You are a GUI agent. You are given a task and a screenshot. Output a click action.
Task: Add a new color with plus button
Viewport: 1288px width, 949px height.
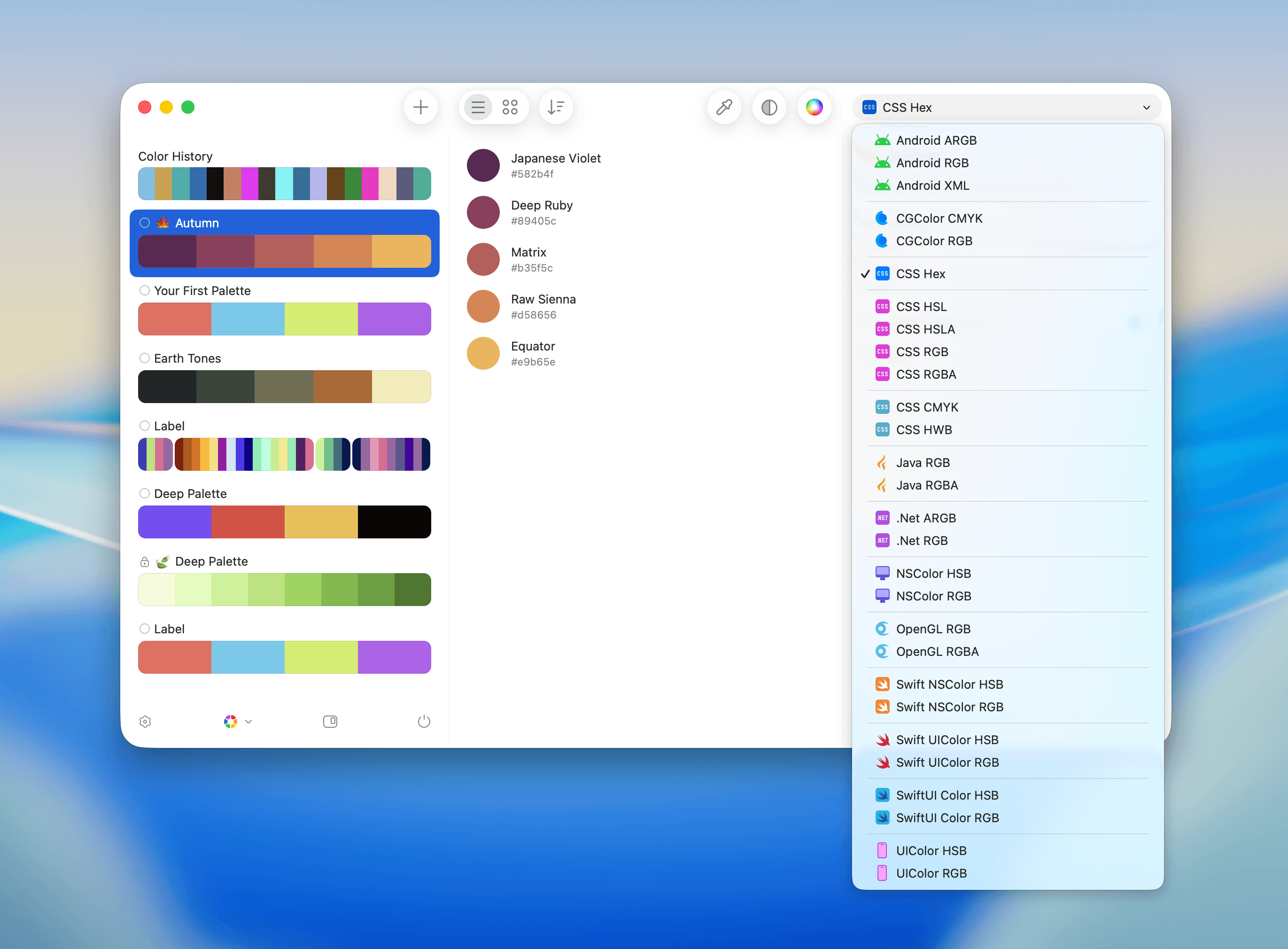pyautogui.click(x=420, y=108)
